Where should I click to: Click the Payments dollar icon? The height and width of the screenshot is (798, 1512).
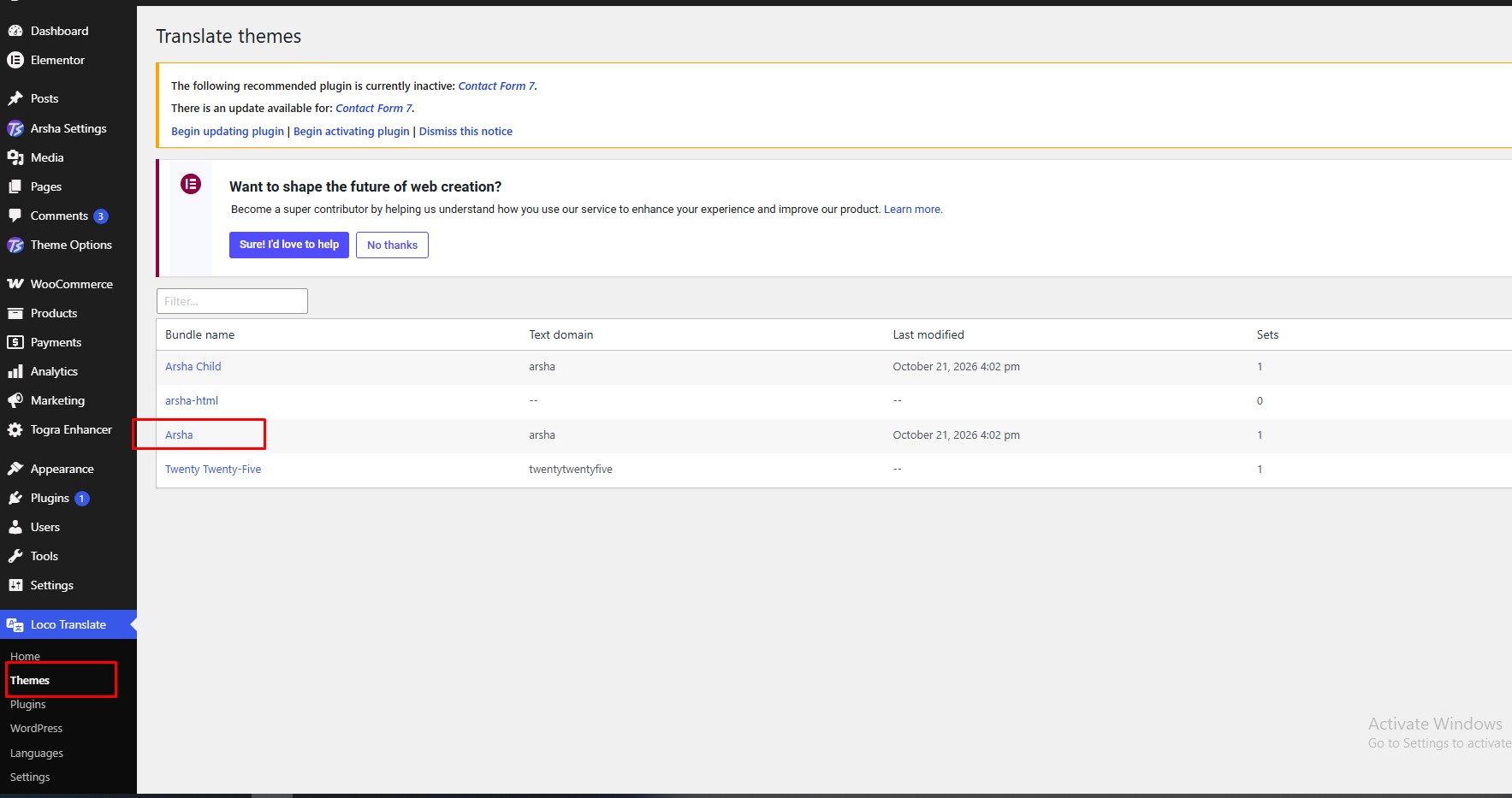click(x=15, y=342)
